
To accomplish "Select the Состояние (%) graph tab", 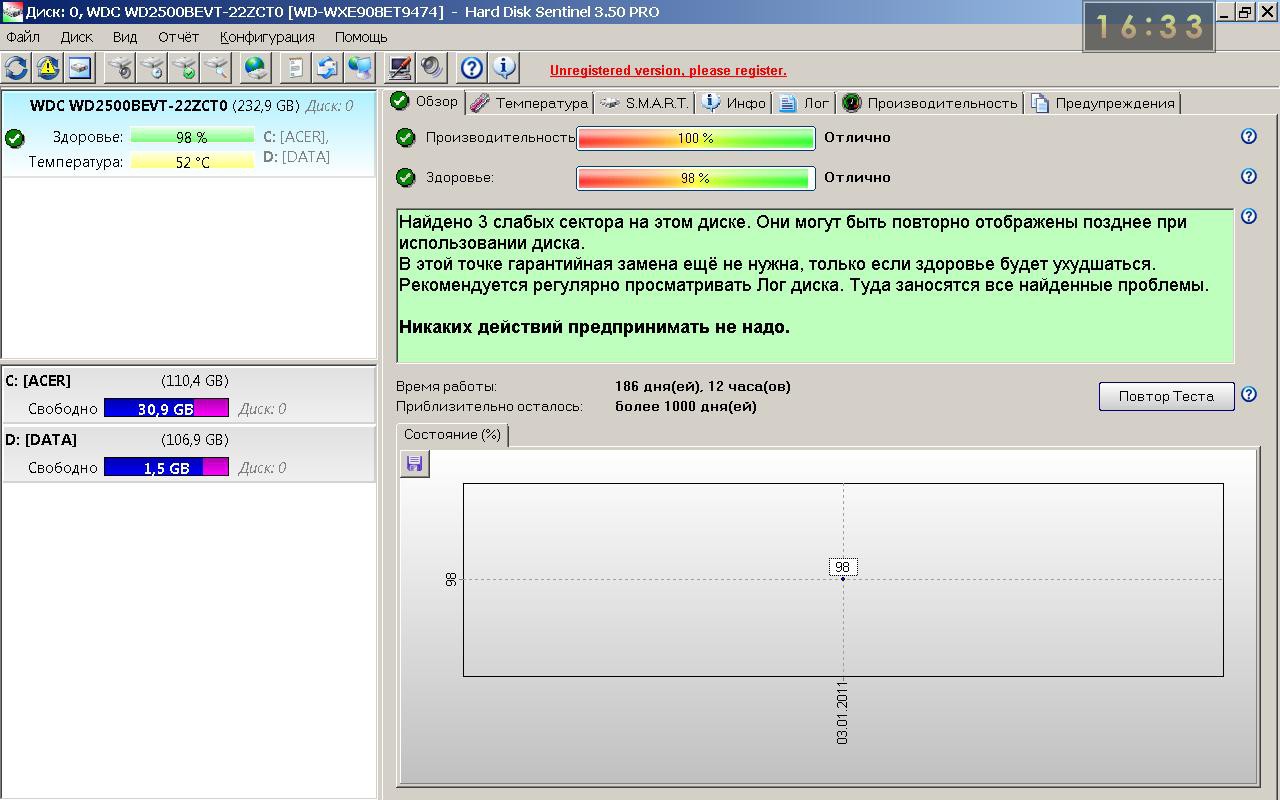I will coord(453,435).
